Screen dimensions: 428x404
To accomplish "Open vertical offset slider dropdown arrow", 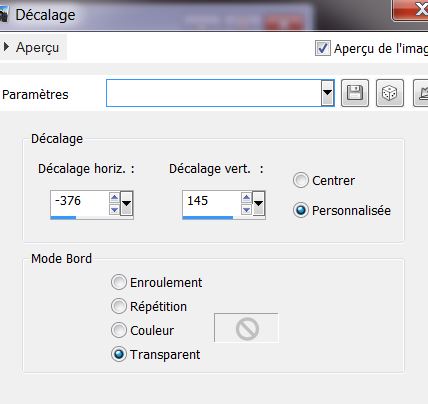I will coord(259,203).
